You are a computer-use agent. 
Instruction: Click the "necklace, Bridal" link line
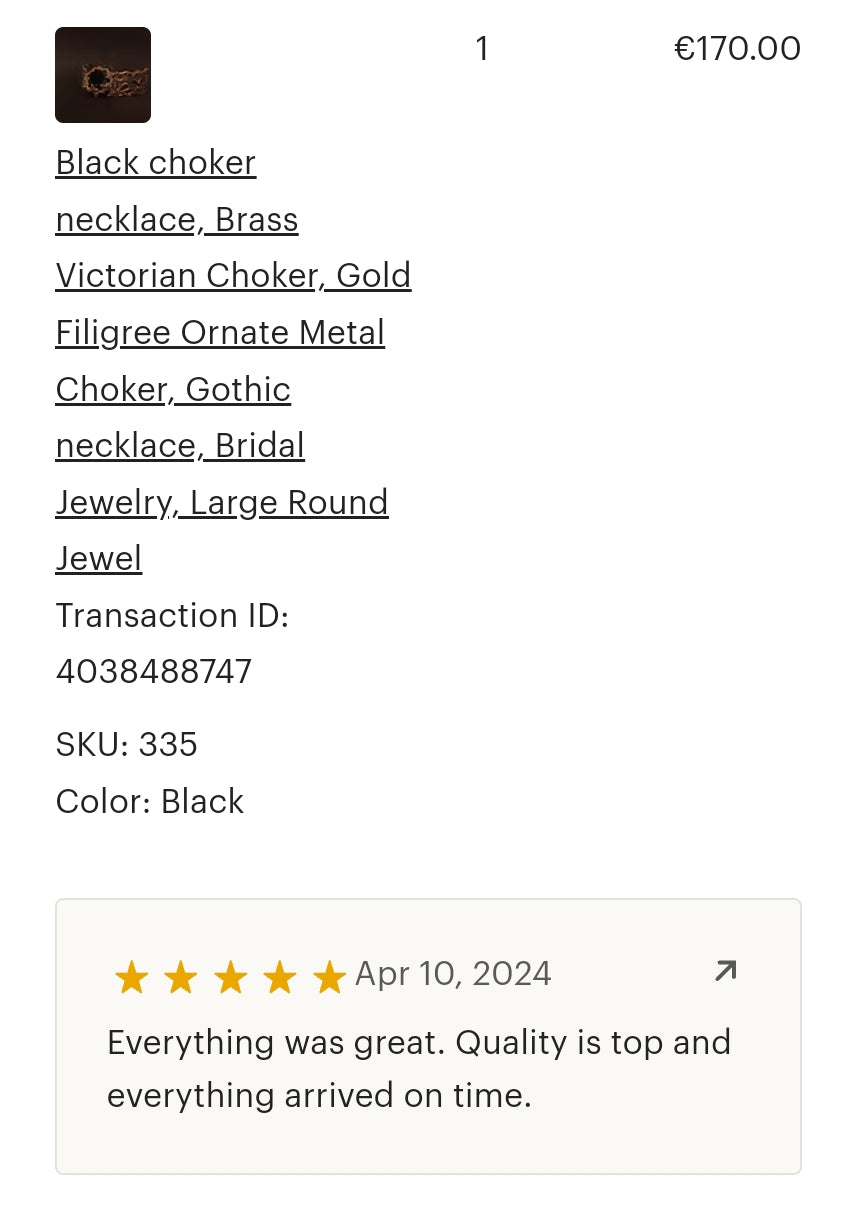coord(180,445)
